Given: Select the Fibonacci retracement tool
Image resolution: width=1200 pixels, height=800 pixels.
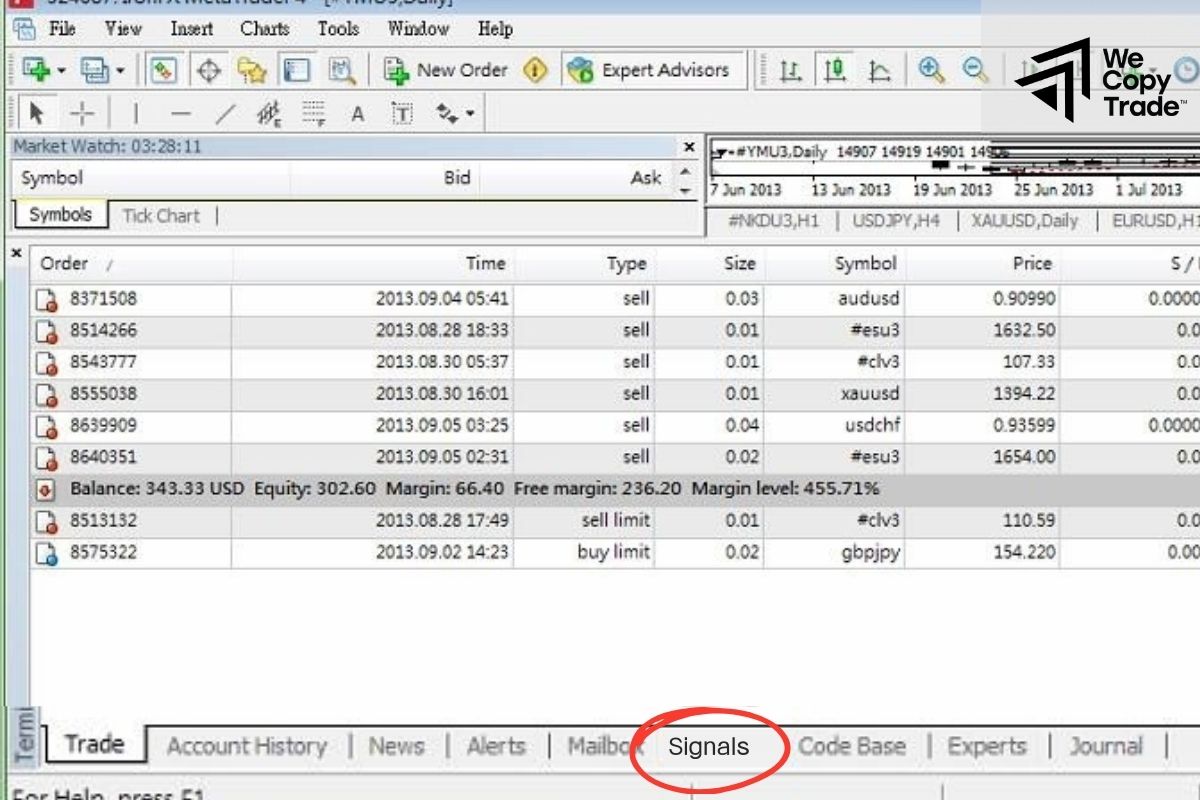Looking at the screenshot, I should (314, 114).
